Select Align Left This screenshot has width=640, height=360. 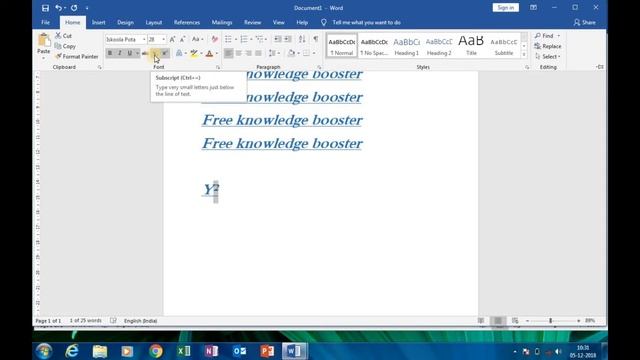229,53
